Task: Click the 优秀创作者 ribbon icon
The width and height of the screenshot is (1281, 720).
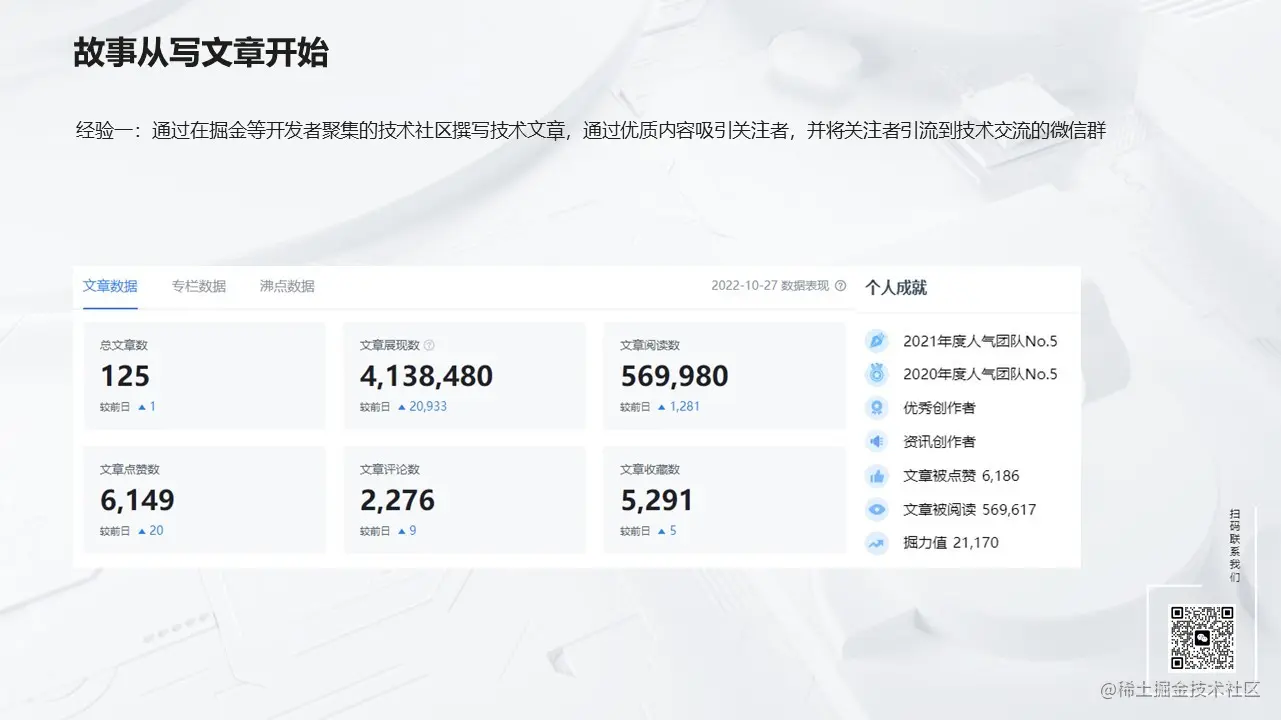Action: tap(877, 408)
